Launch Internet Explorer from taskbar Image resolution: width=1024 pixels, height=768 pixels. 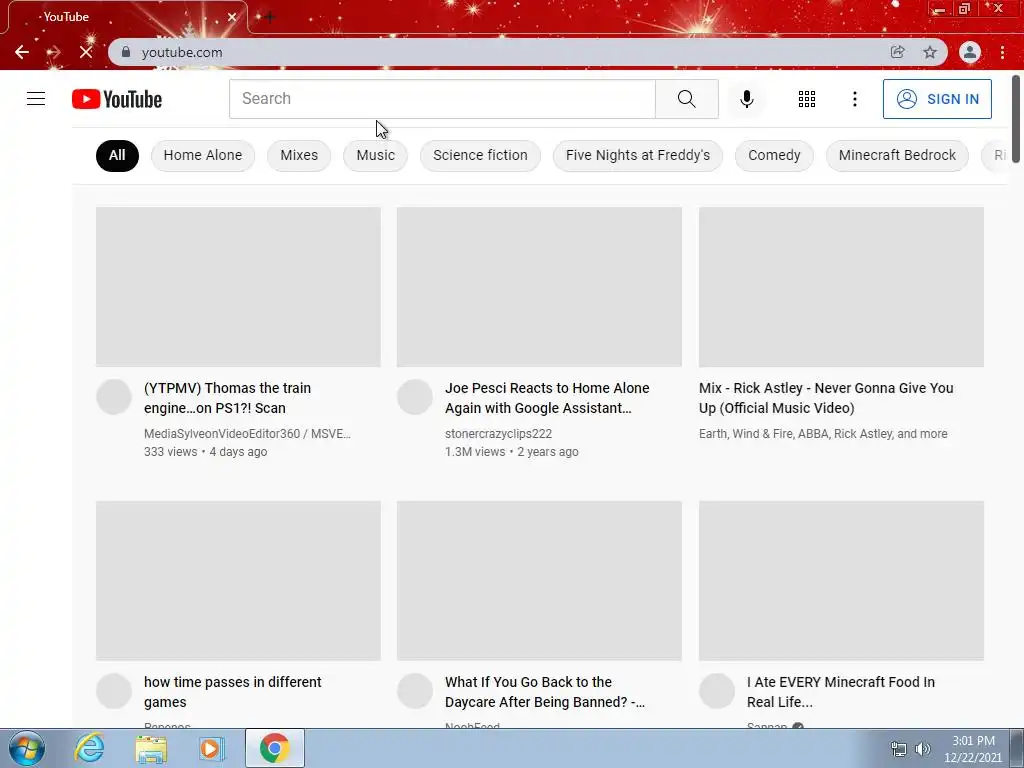(89, 748)
